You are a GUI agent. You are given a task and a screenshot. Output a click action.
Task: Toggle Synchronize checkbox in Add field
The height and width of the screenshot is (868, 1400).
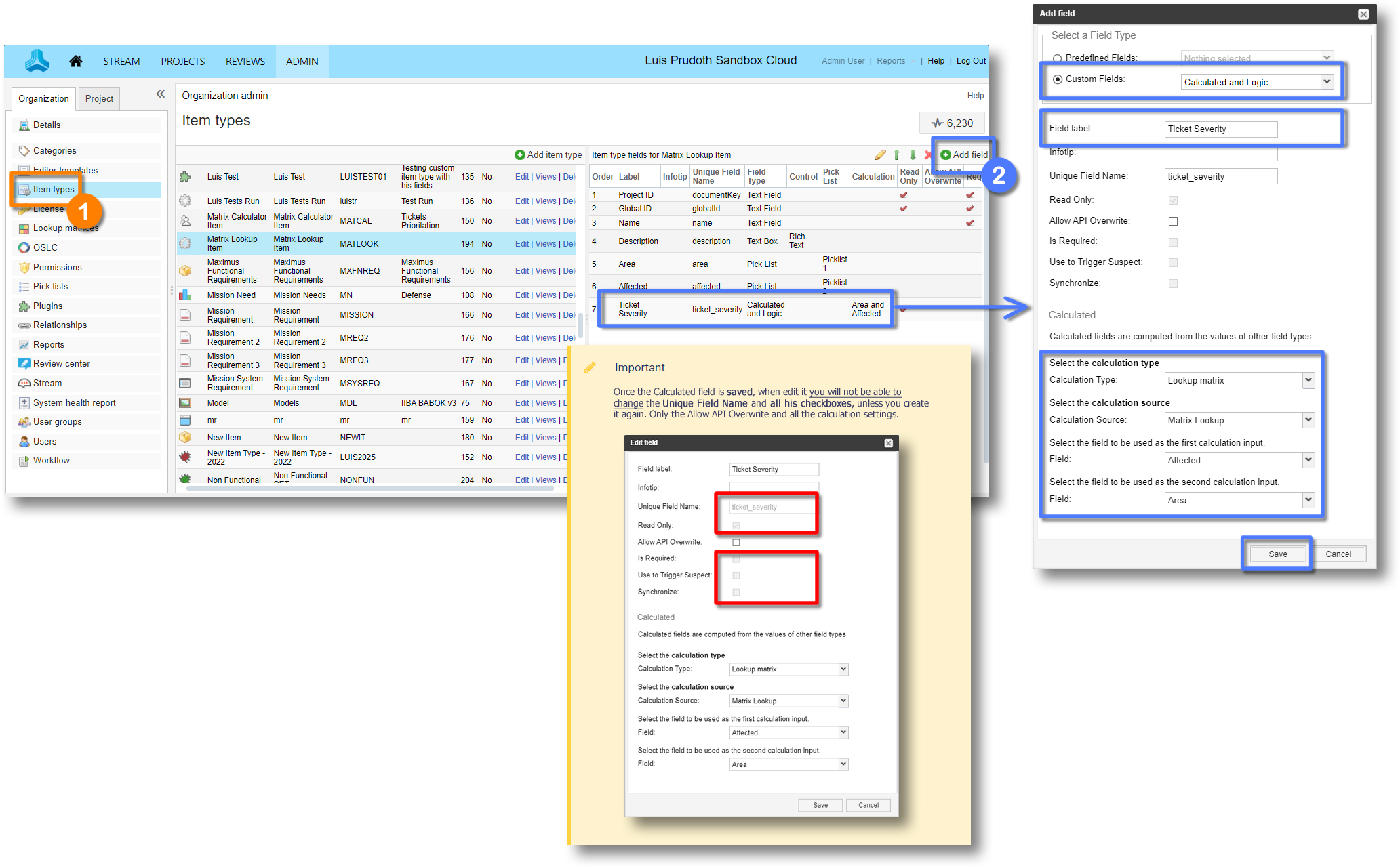[x=1173, y=283]
